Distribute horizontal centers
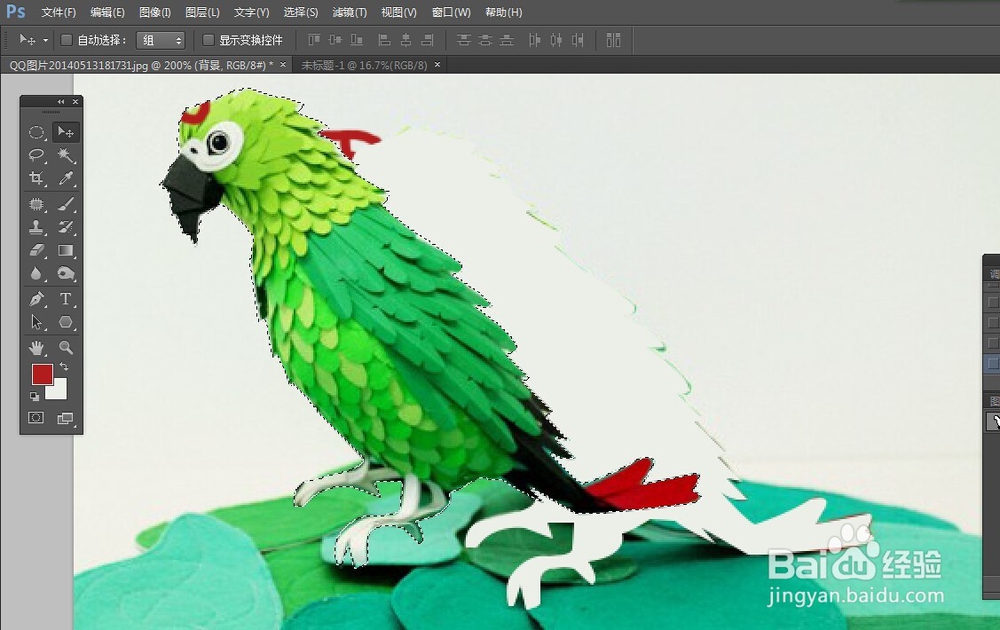Screen dimensions: 1000x630 (556, 40)
